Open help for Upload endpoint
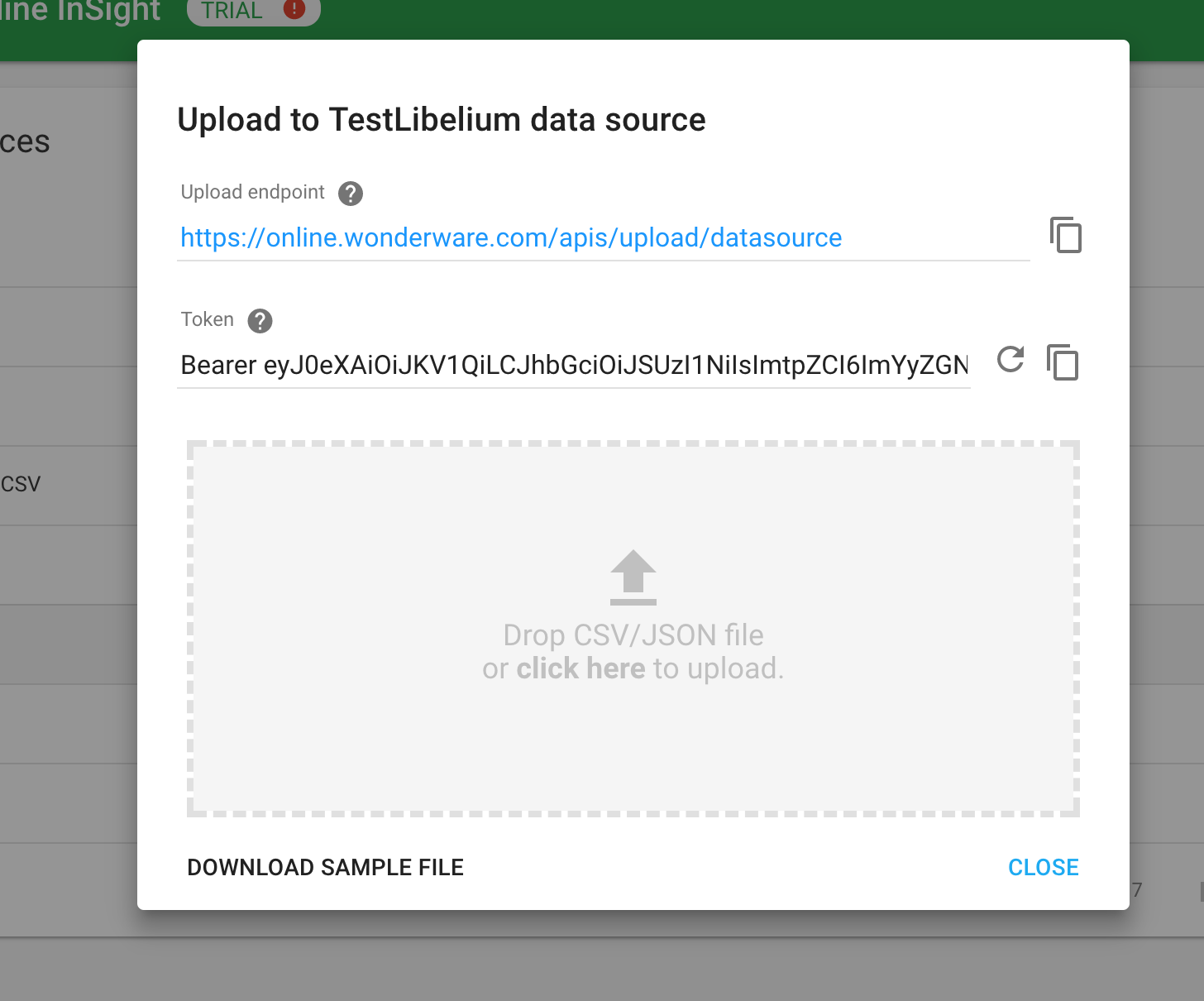 pos(351,193)
